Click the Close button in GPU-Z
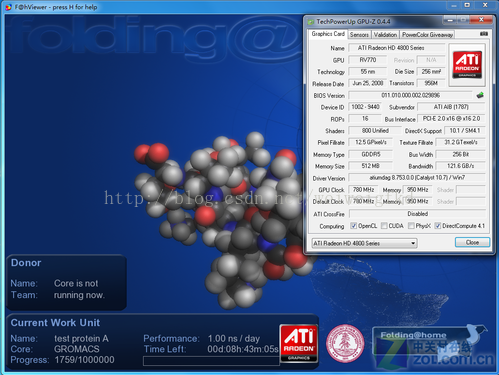The width and height of the screenshot is (499, 375). click(472, 242)
